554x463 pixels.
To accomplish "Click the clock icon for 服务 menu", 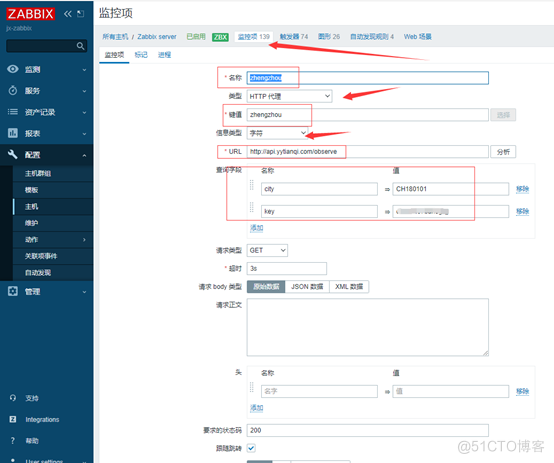I will [13, 90].
